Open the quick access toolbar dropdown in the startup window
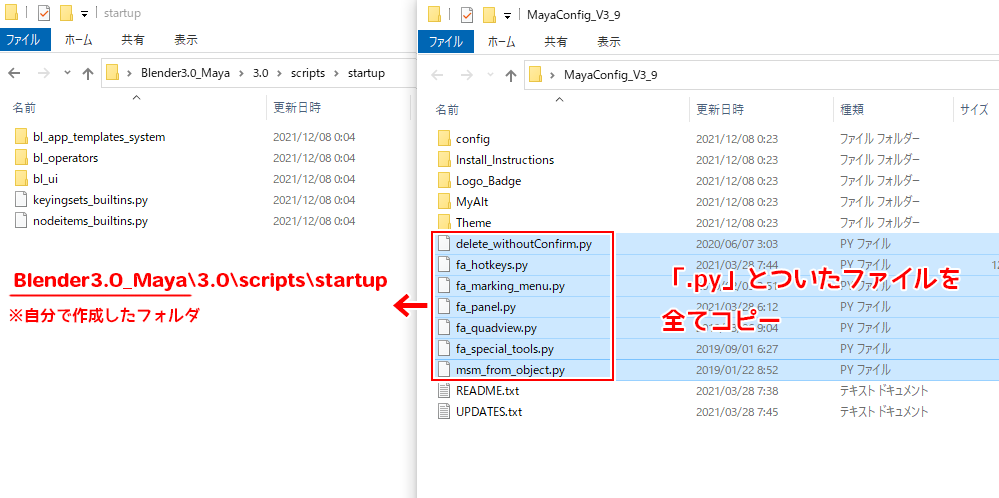Image resolution: width=999 pixels, height=498 pixels. tap(84, 15)
